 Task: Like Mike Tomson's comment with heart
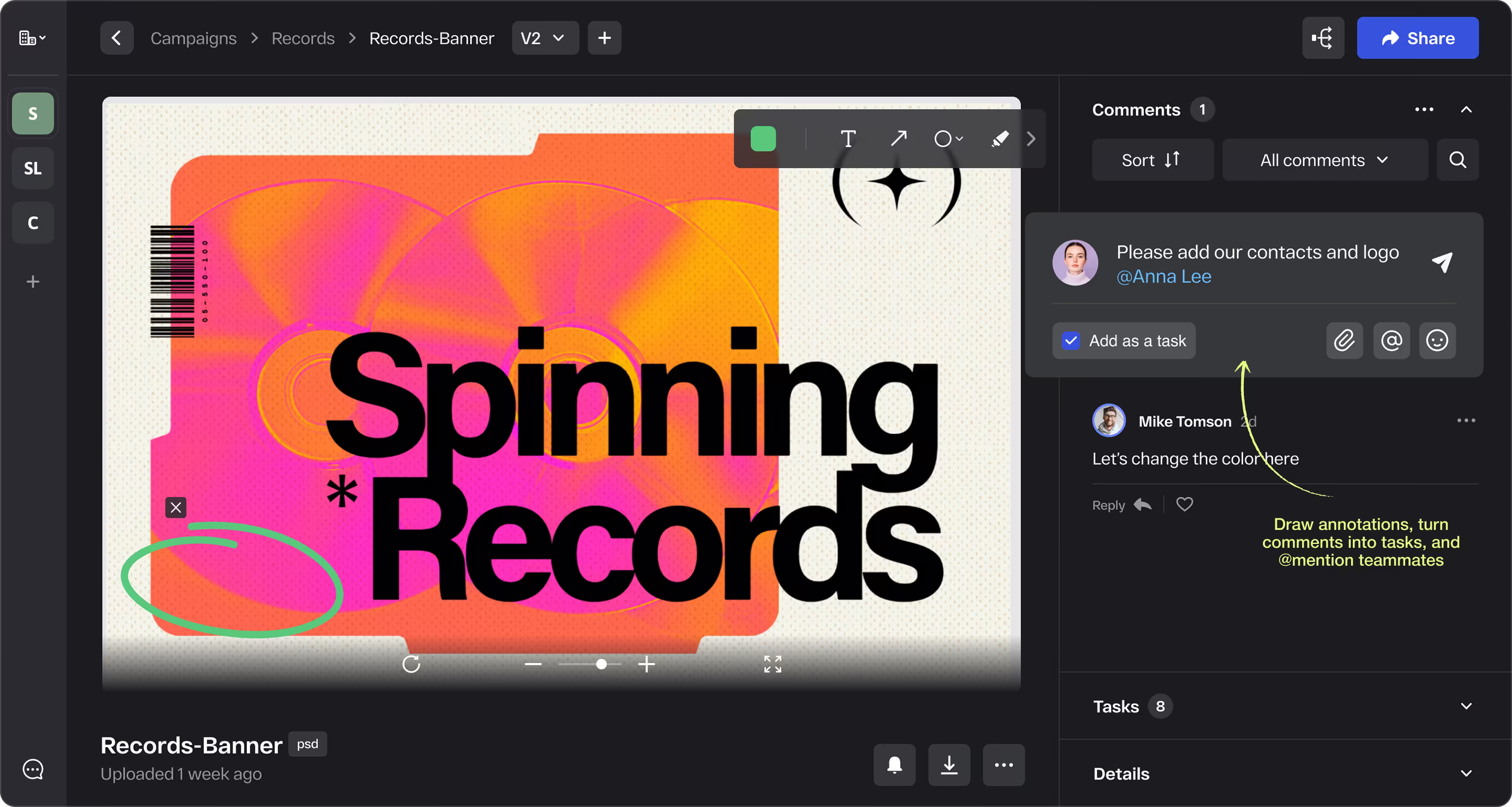click(x=1185, y=504)
